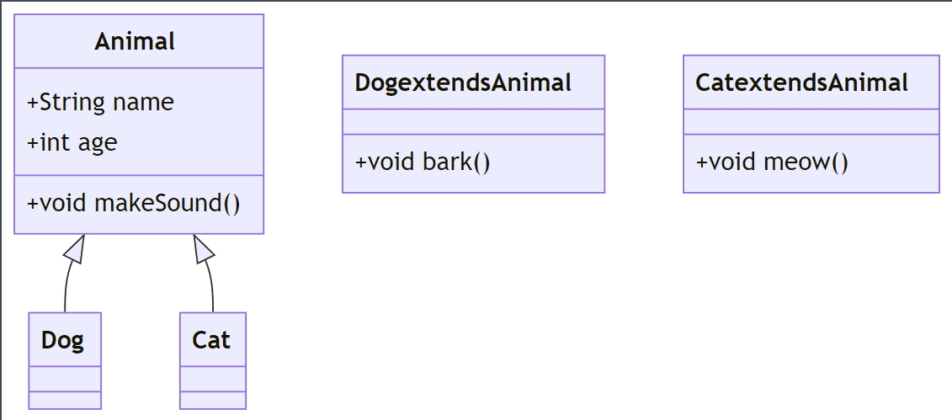The image size is (952, 420).
Task: Click the empty methods compartment of Dog
Action: pyautogui.click(x=65, y=400)
